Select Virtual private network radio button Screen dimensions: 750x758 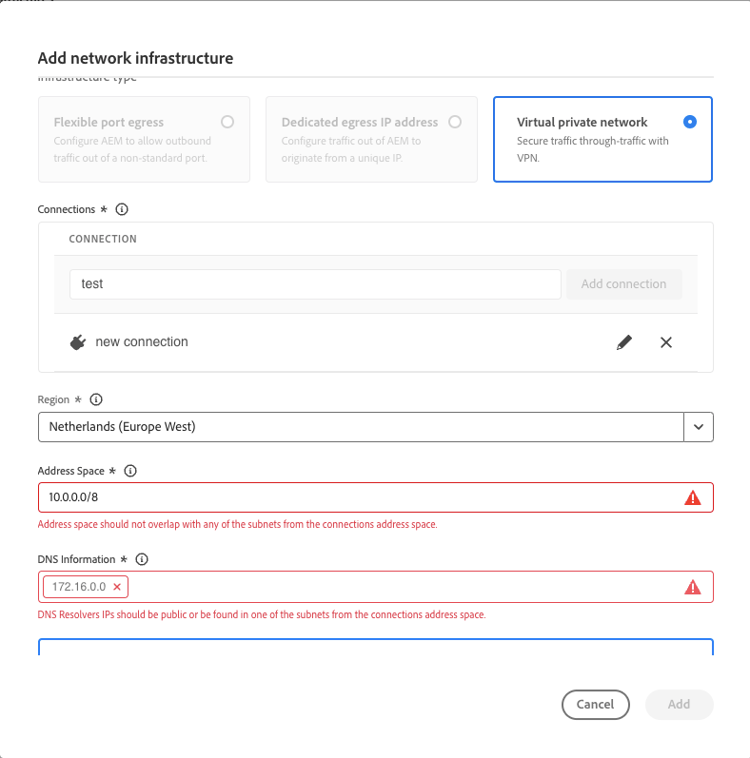(689, 122)
